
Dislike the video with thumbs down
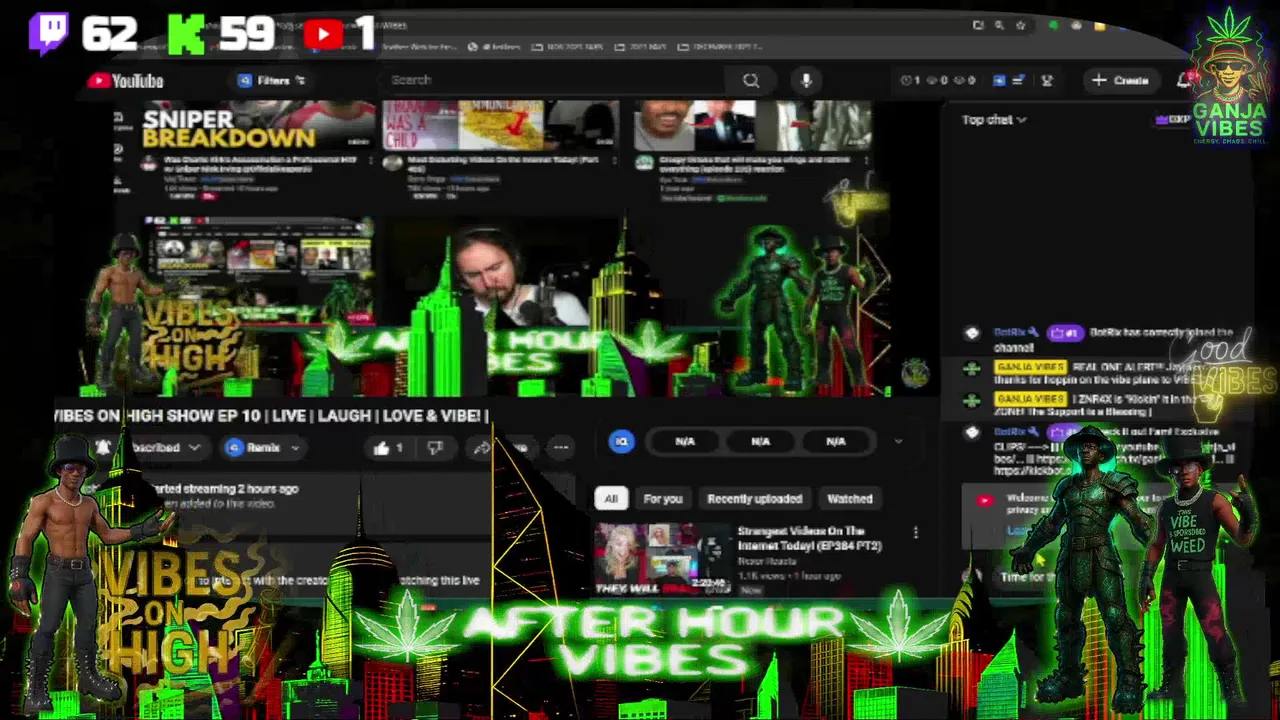tap(435, 448)
